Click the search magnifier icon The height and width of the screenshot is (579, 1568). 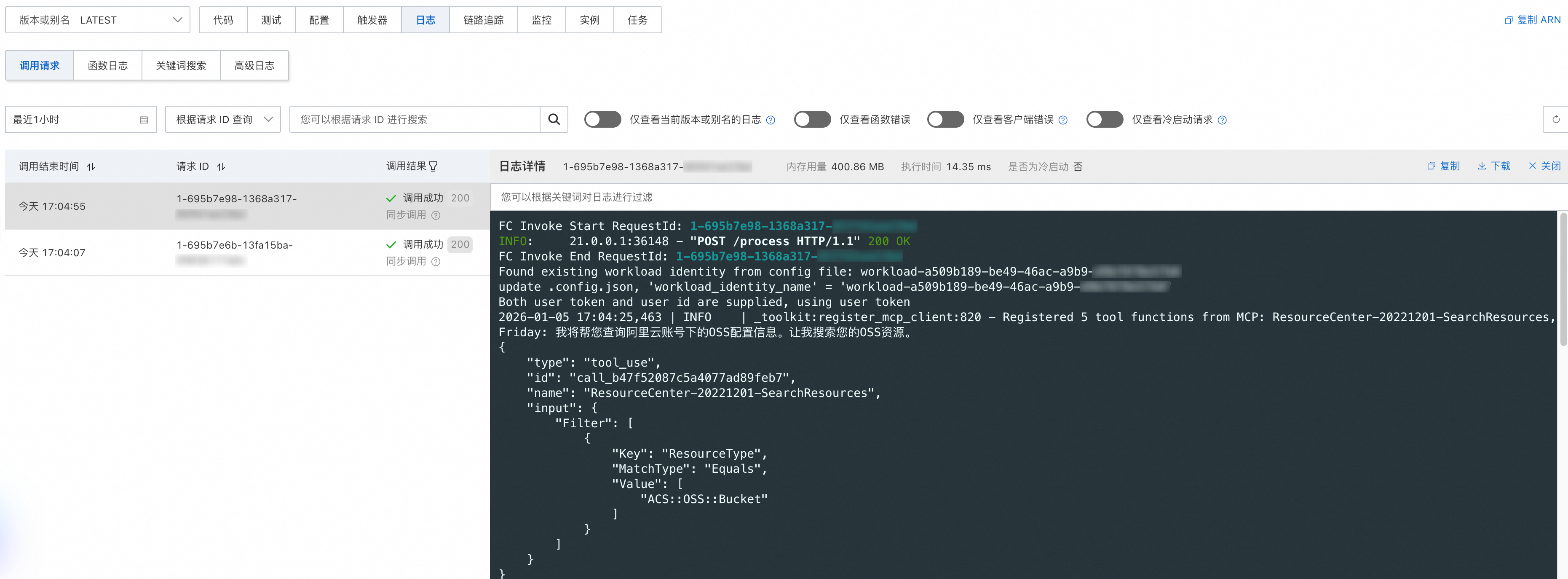tap(553, 119)
